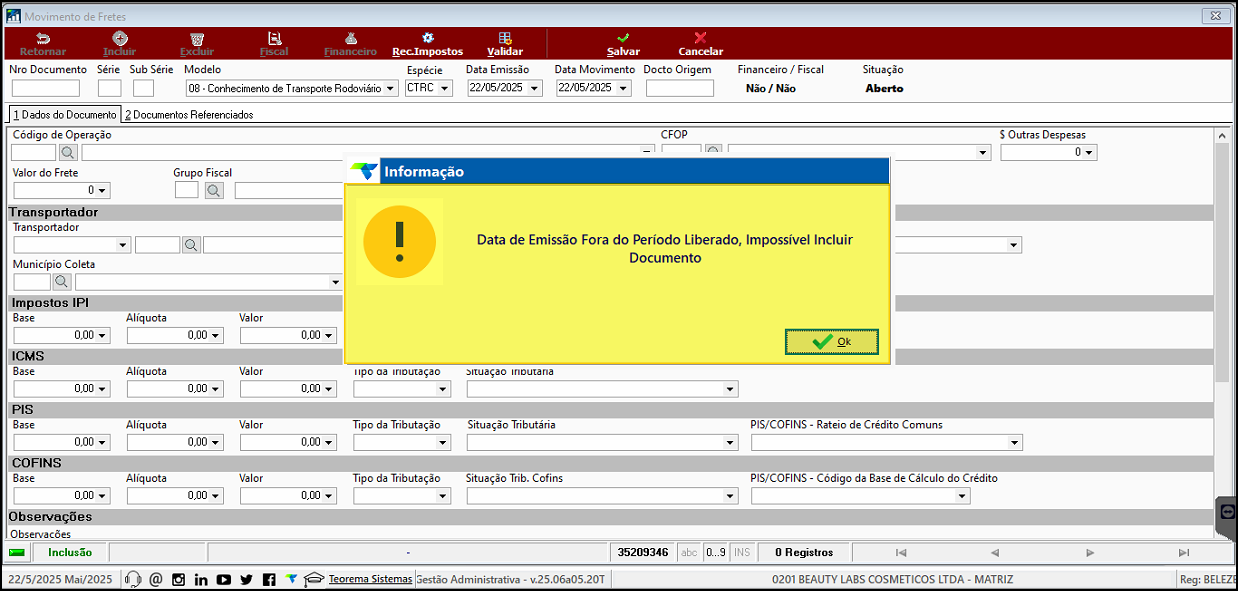Expand the Data Emissão date picker

pyautogui.click(x=534, y=88)
